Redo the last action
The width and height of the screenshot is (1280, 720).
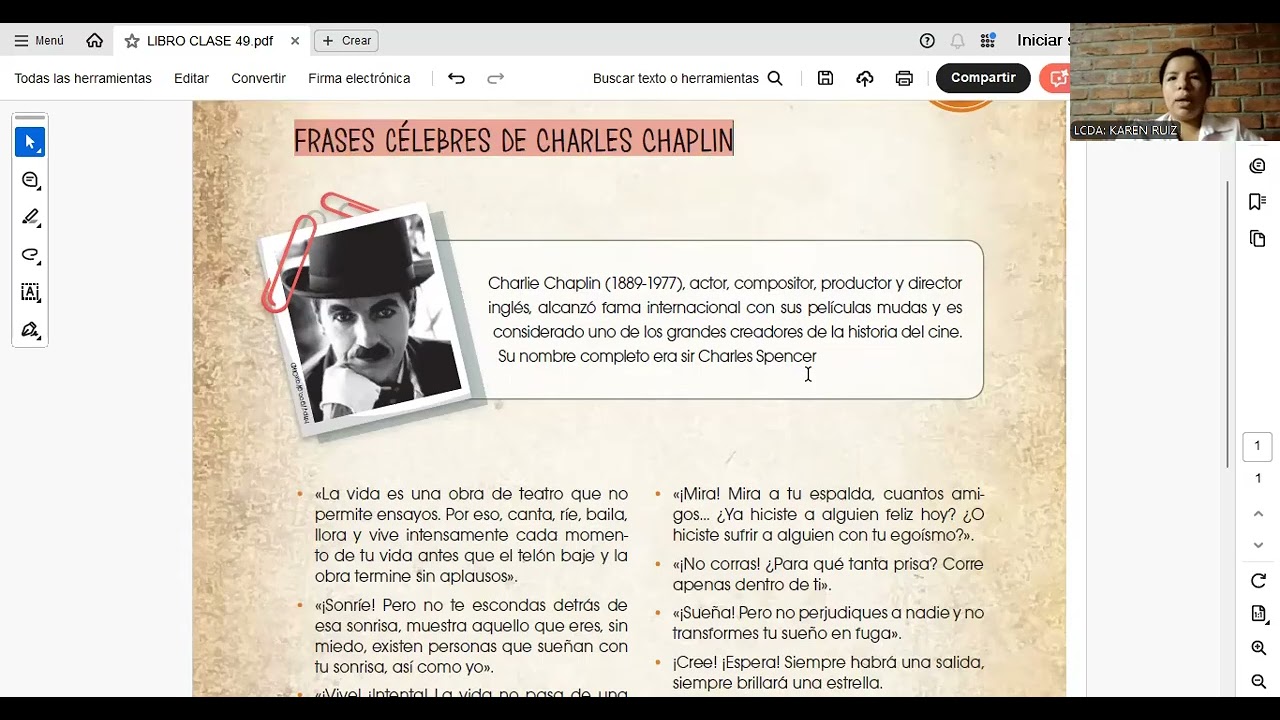point(495,78)
